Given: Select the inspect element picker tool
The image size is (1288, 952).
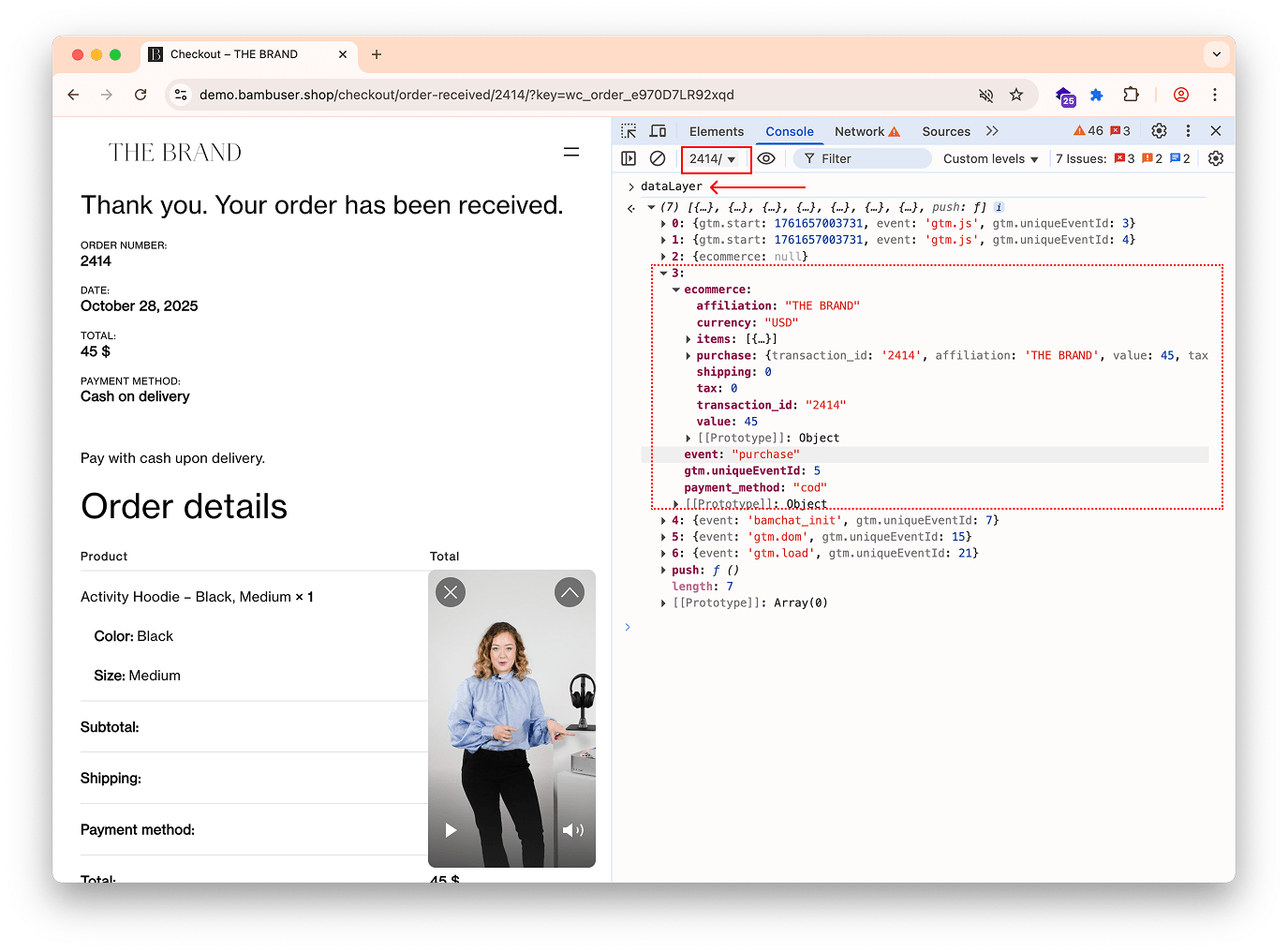Looking at the screenshot, I should pos(628,130).
